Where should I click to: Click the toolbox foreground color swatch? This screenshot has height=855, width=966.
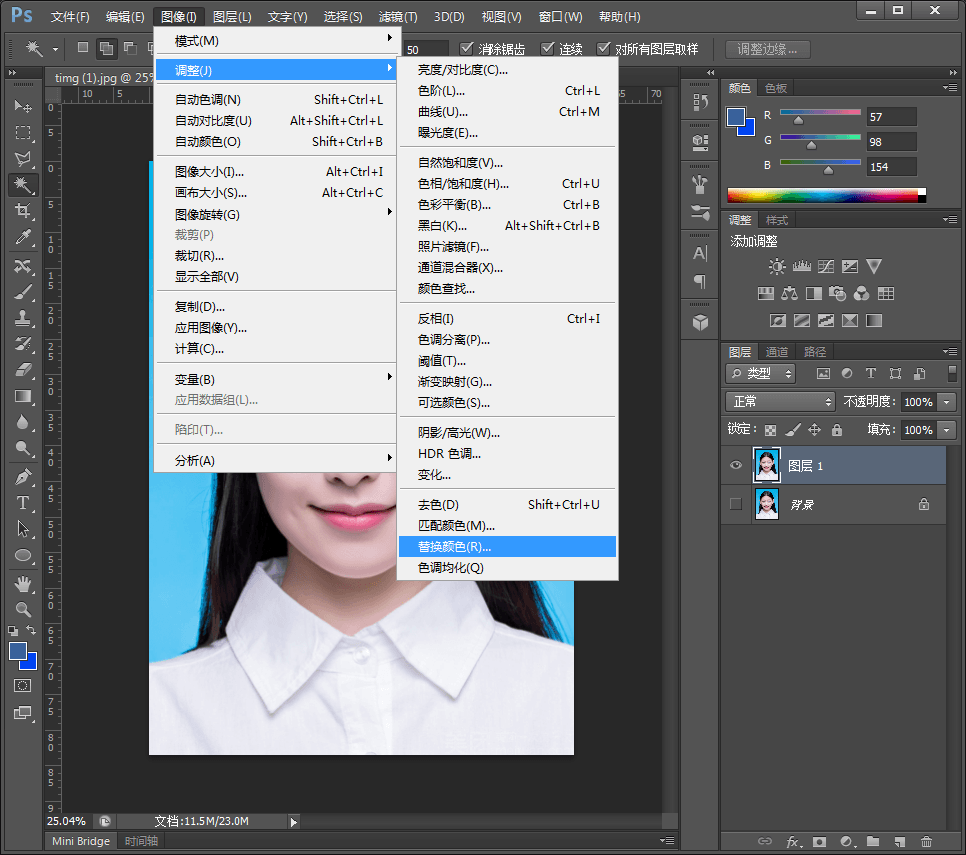pos(18,651)
